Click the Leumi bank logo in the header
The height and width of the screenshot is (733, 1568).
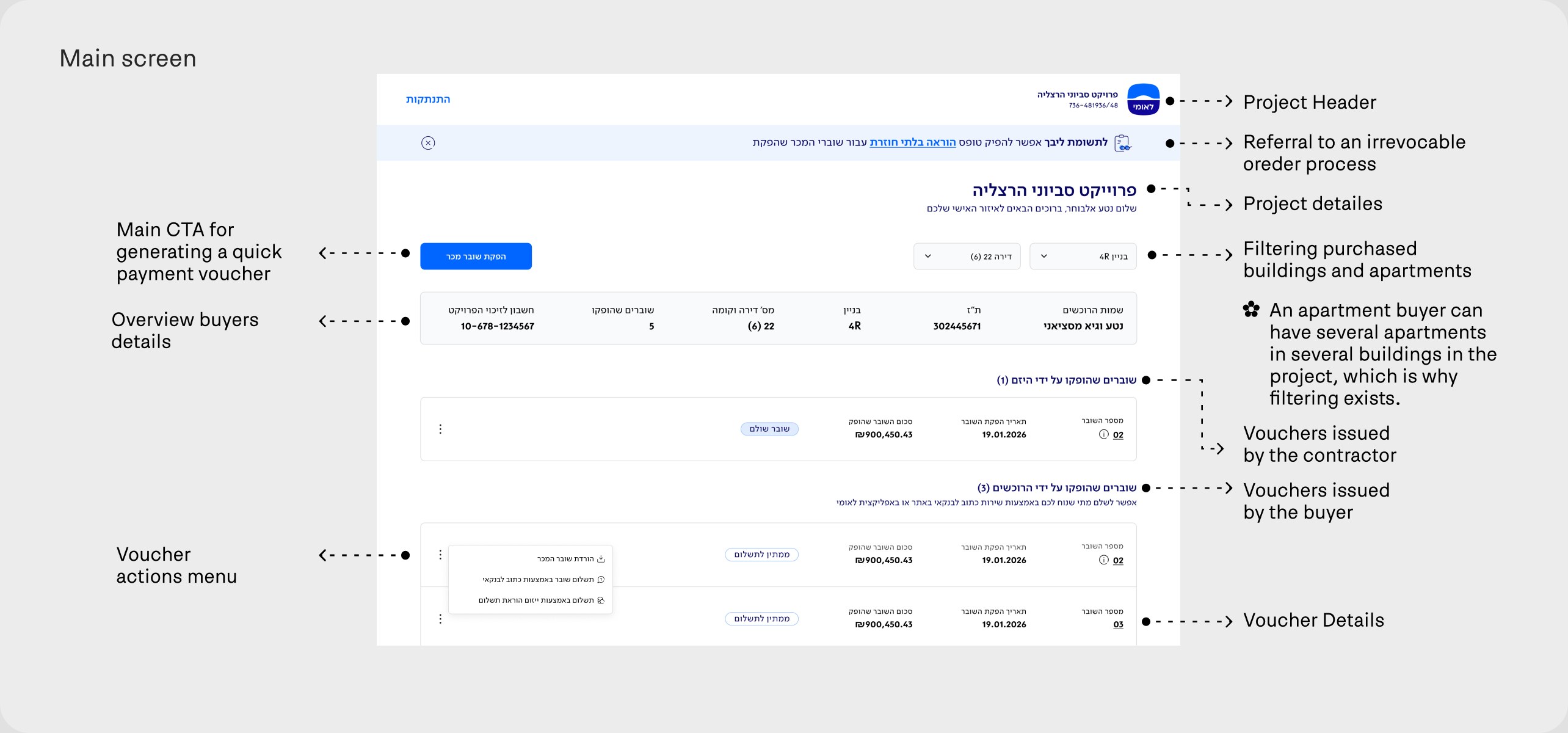tap(1143, 100)
